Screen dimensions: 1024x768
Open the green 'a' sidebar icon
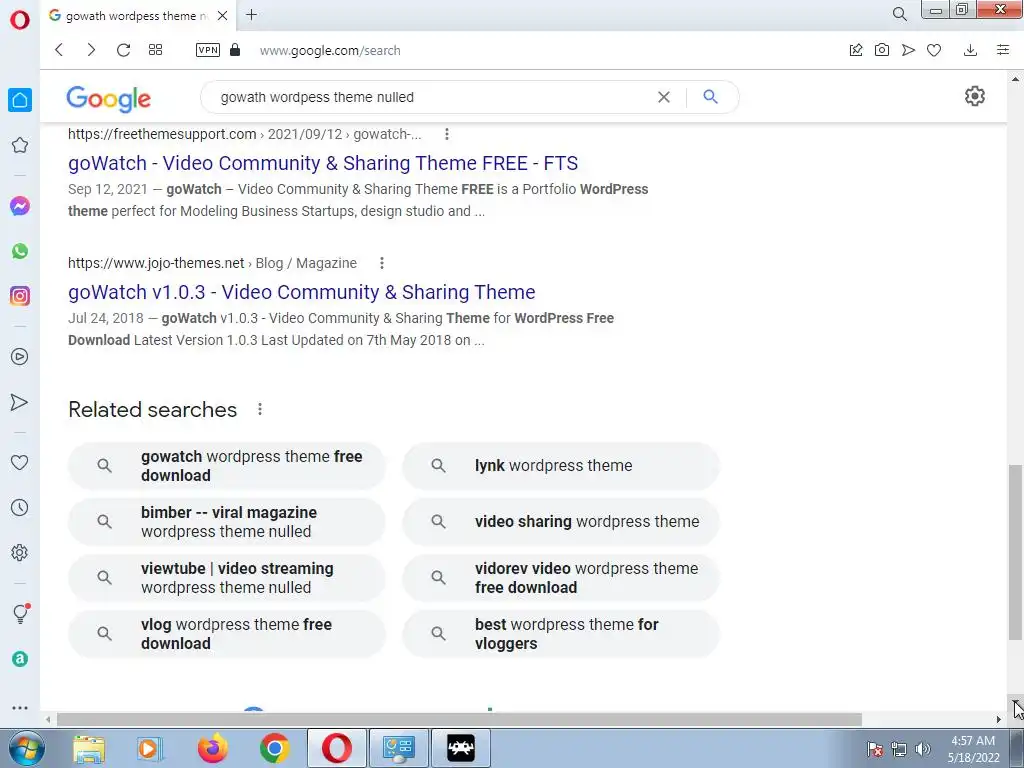tap(20, 659)
